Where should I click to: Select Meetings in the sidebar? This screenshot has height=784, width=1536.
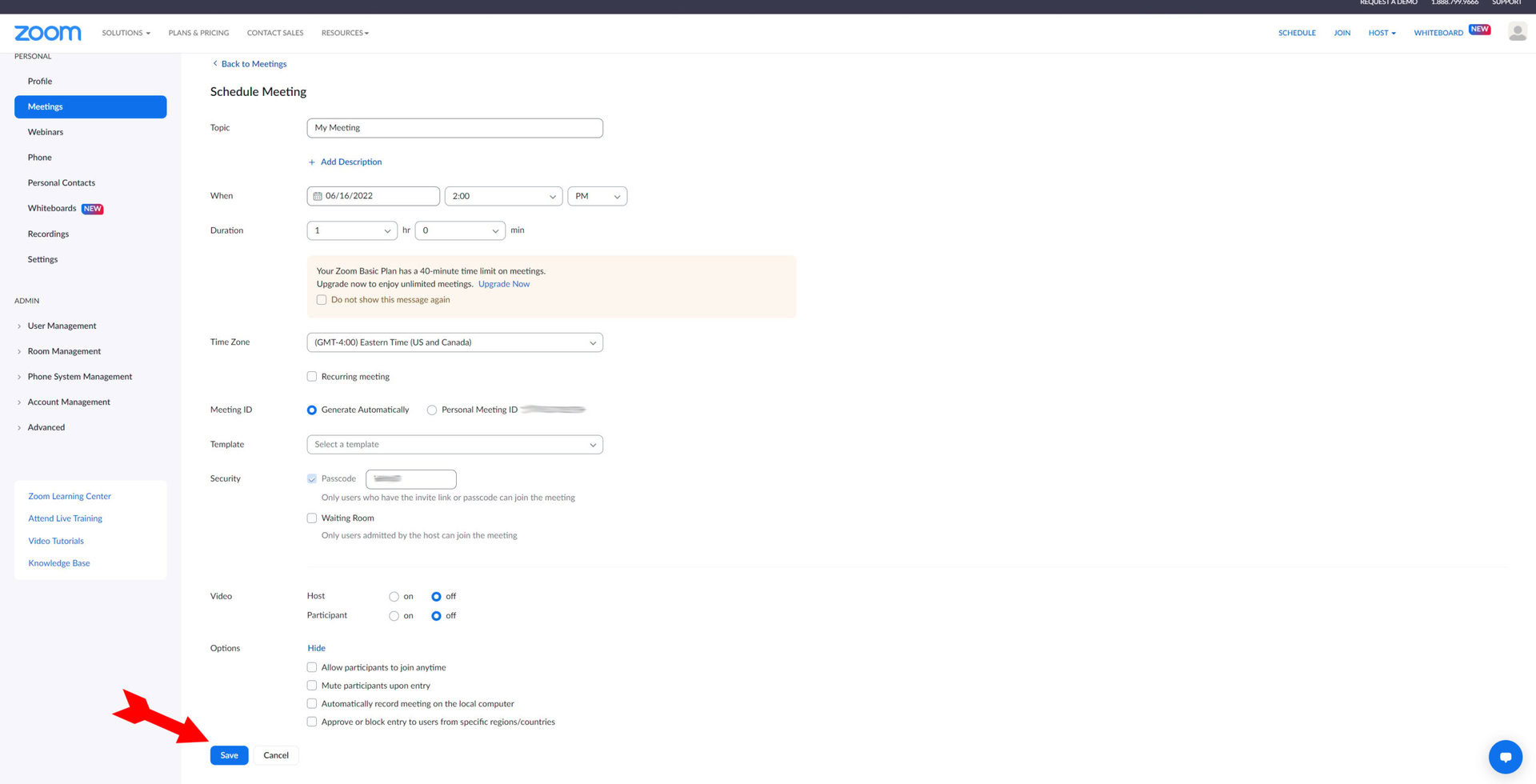click(x=90, y=107)
